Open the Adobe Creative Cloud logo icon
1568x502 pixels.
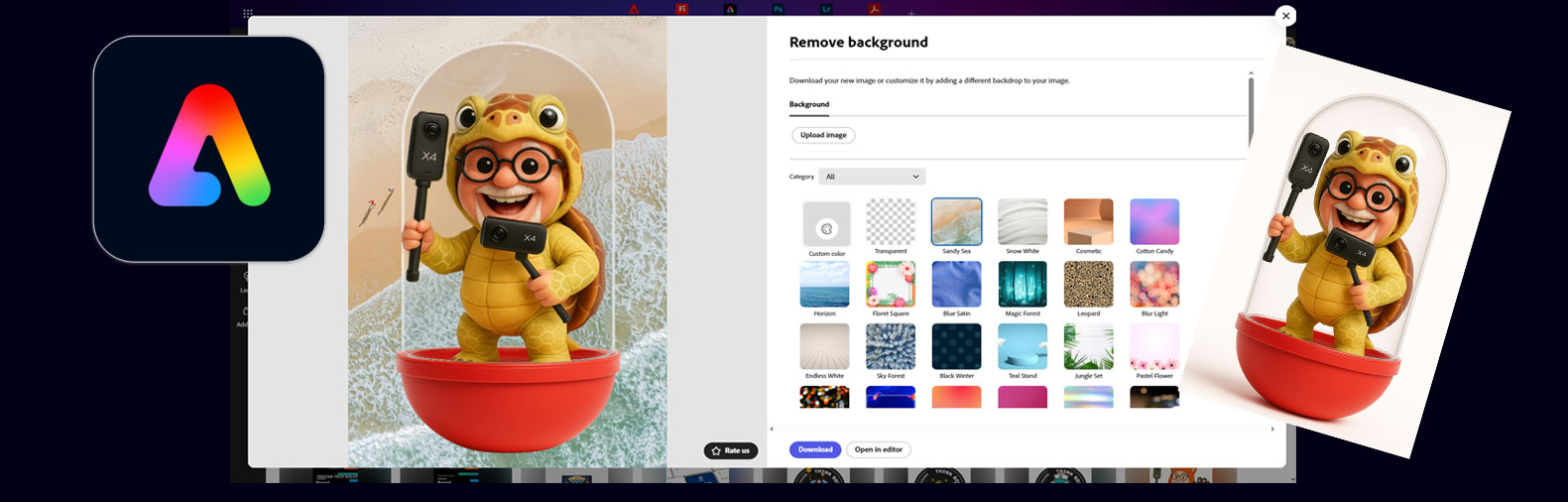click(634, 10)
